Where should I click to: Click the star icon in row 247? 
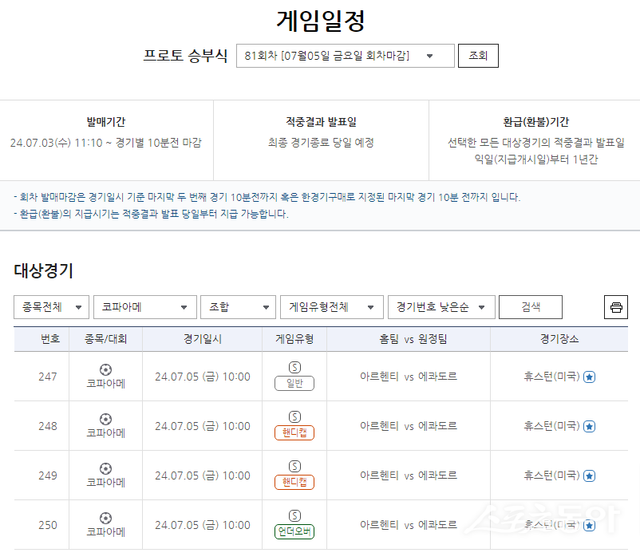tap(589, 377)
